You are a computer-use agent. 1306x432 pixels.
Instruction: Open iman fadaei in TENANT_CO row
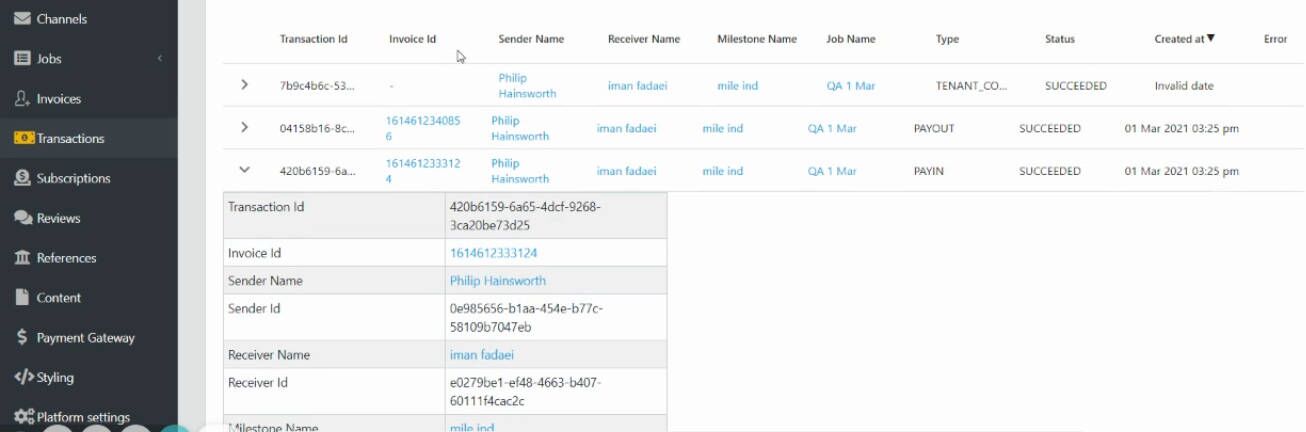[637, 86]
